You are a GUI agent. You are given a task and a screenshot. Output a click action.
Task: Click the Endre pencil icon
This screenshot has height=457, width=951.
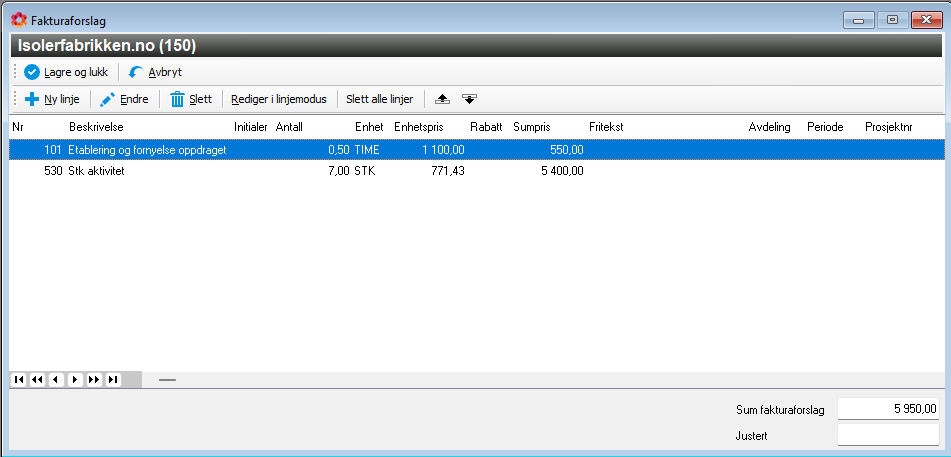pyautogui.click(x=107, y=99)
